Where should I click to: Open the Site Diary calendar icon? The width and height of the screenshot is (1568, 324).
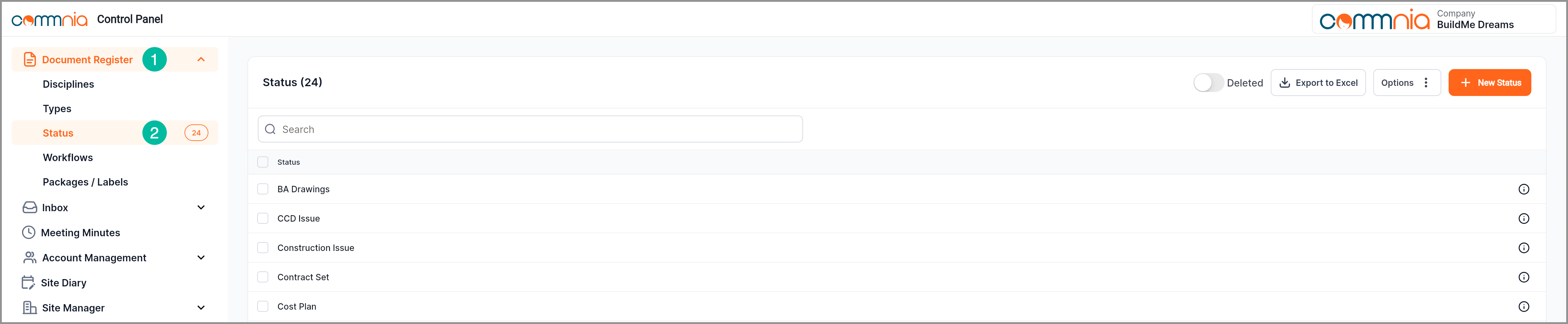[29, 283]
